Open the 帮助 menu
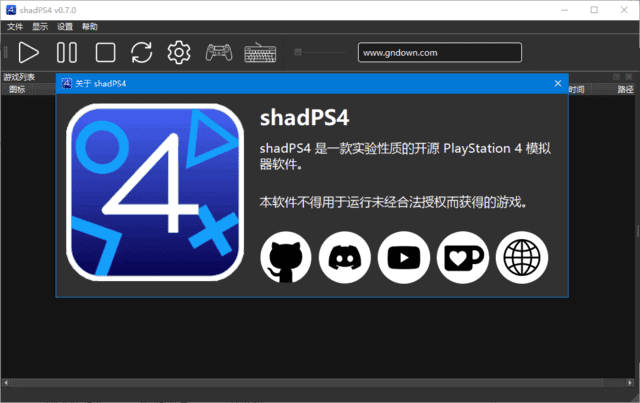The height and width of the screenshot is (403, 640). [x=90, y=26]
